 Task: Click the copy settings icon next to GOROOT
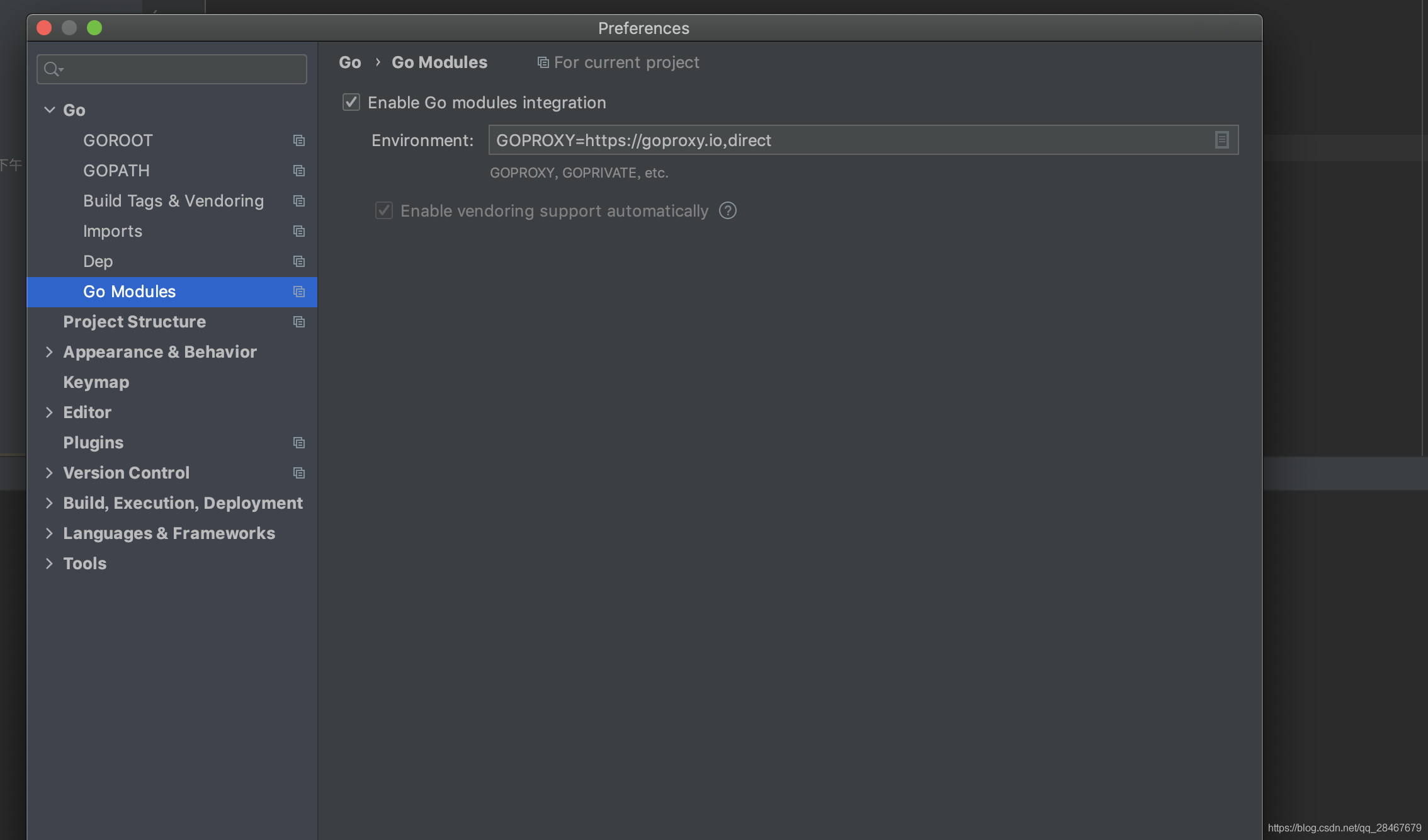pos(299,140)
